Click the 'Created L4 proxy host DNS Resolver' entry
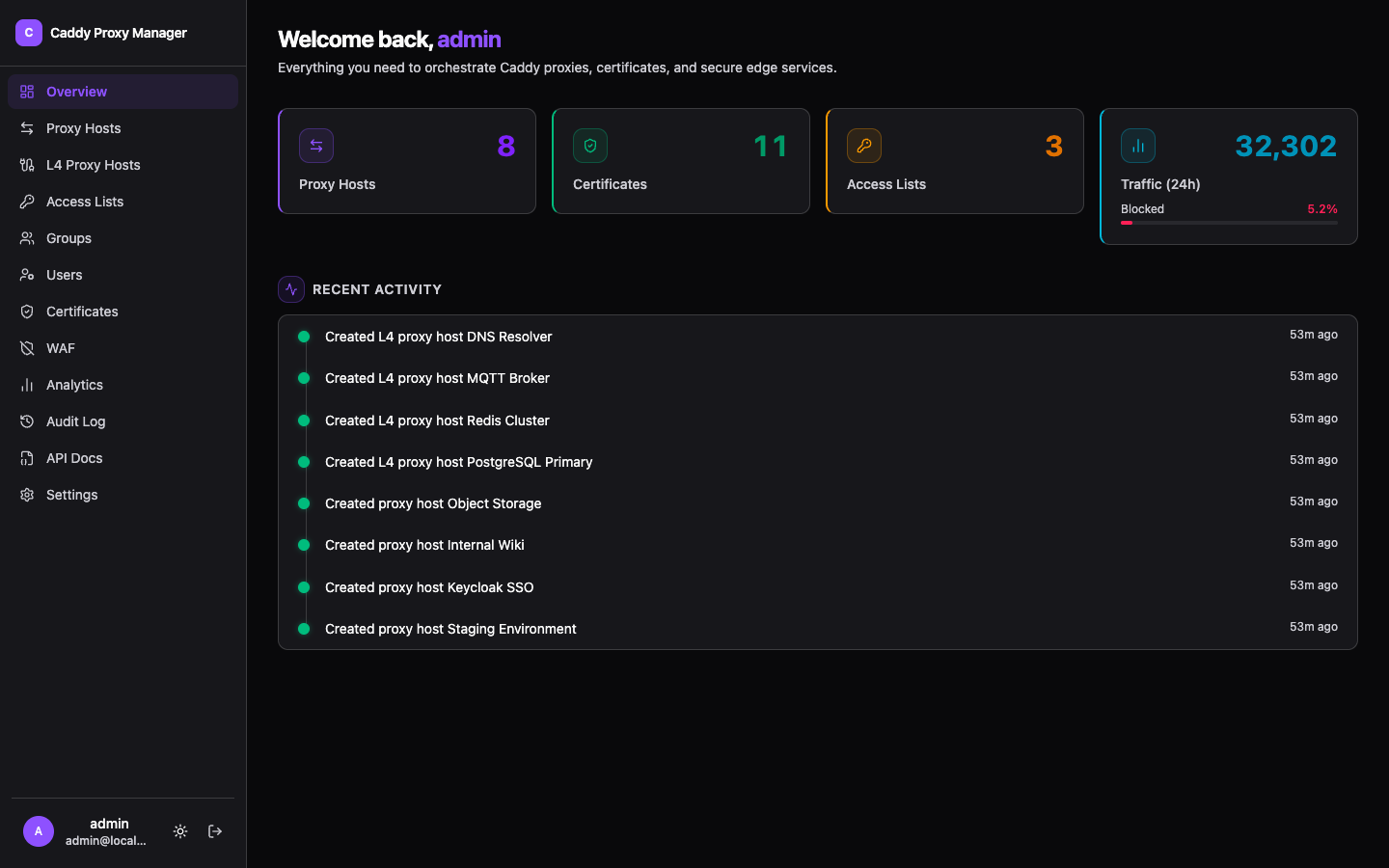 point(439,337)
